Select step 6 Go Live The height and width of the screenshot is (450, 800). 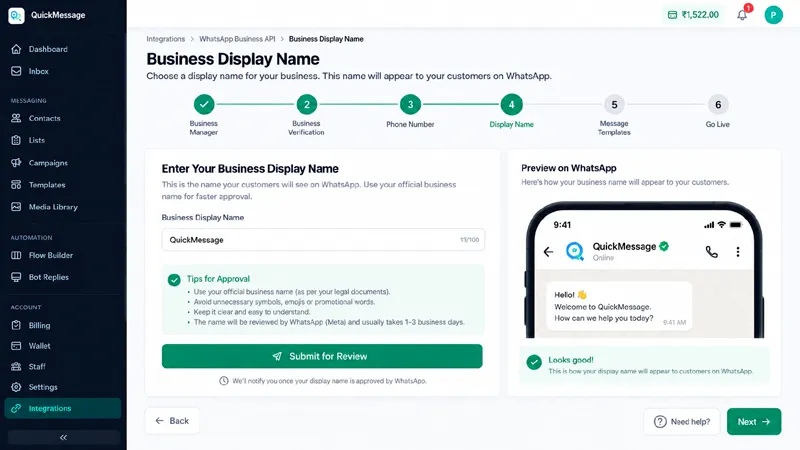point(718,105)
